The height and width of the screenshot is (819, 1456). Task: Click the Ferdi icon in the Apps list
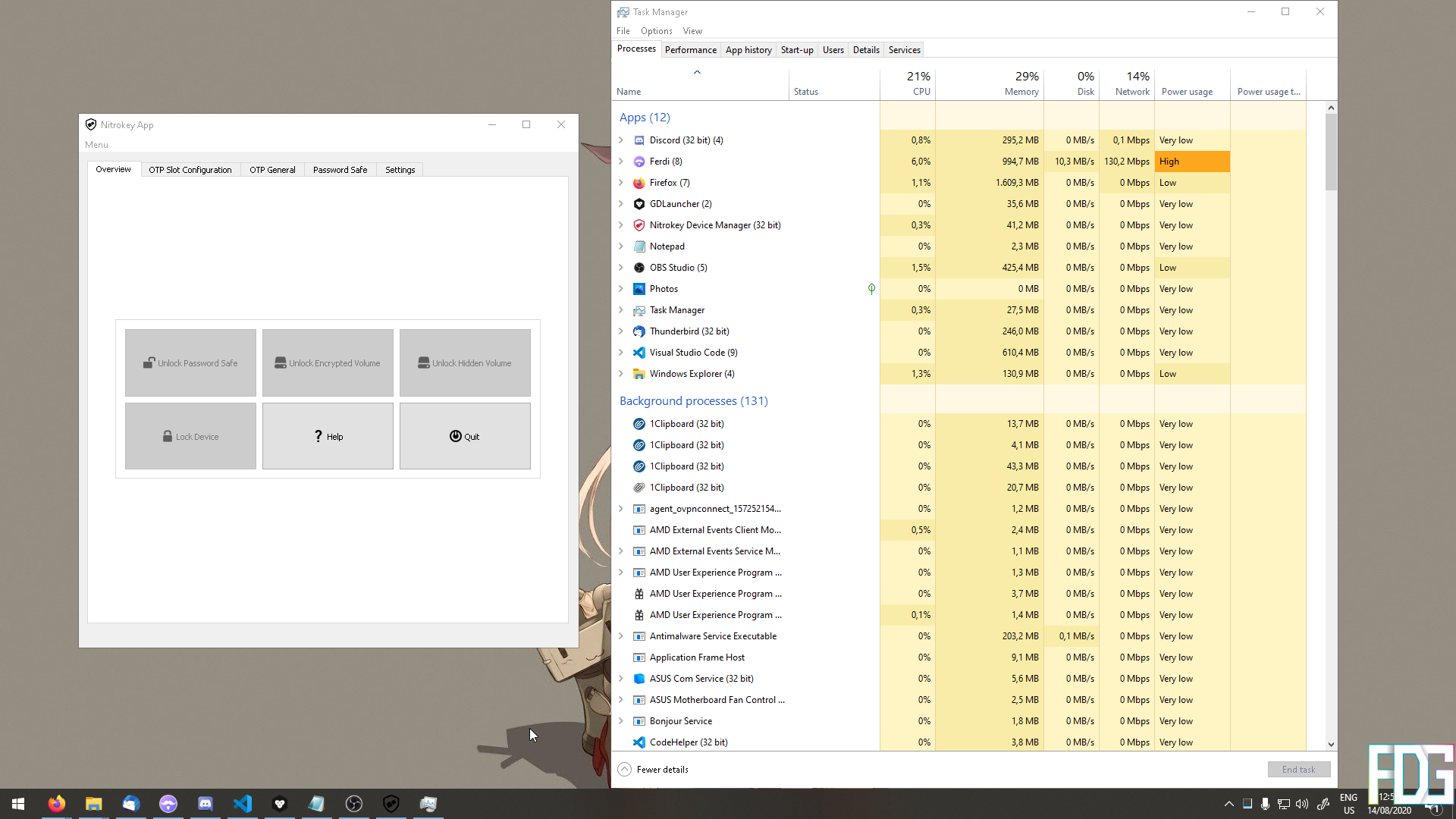point(639,162)
